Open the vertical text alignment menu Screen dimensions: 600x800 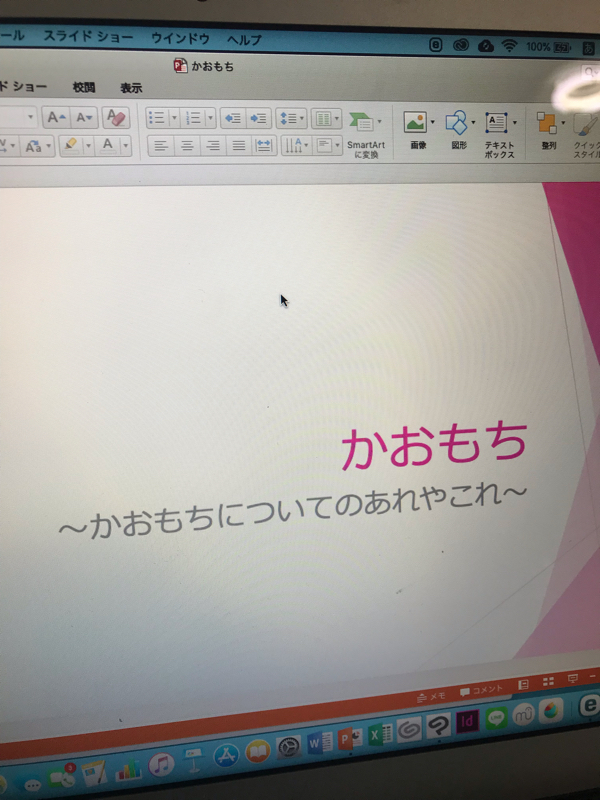[x=327, y=146]
